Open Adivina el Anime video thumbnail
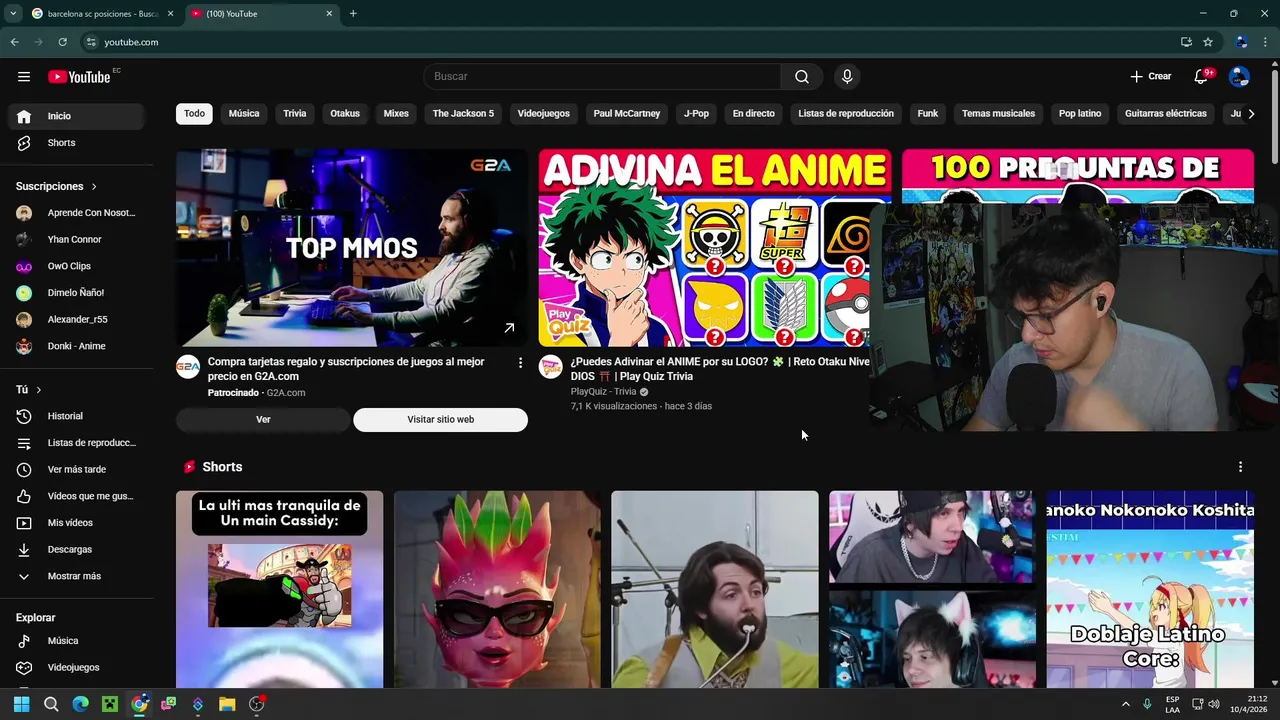 [704, 248]
